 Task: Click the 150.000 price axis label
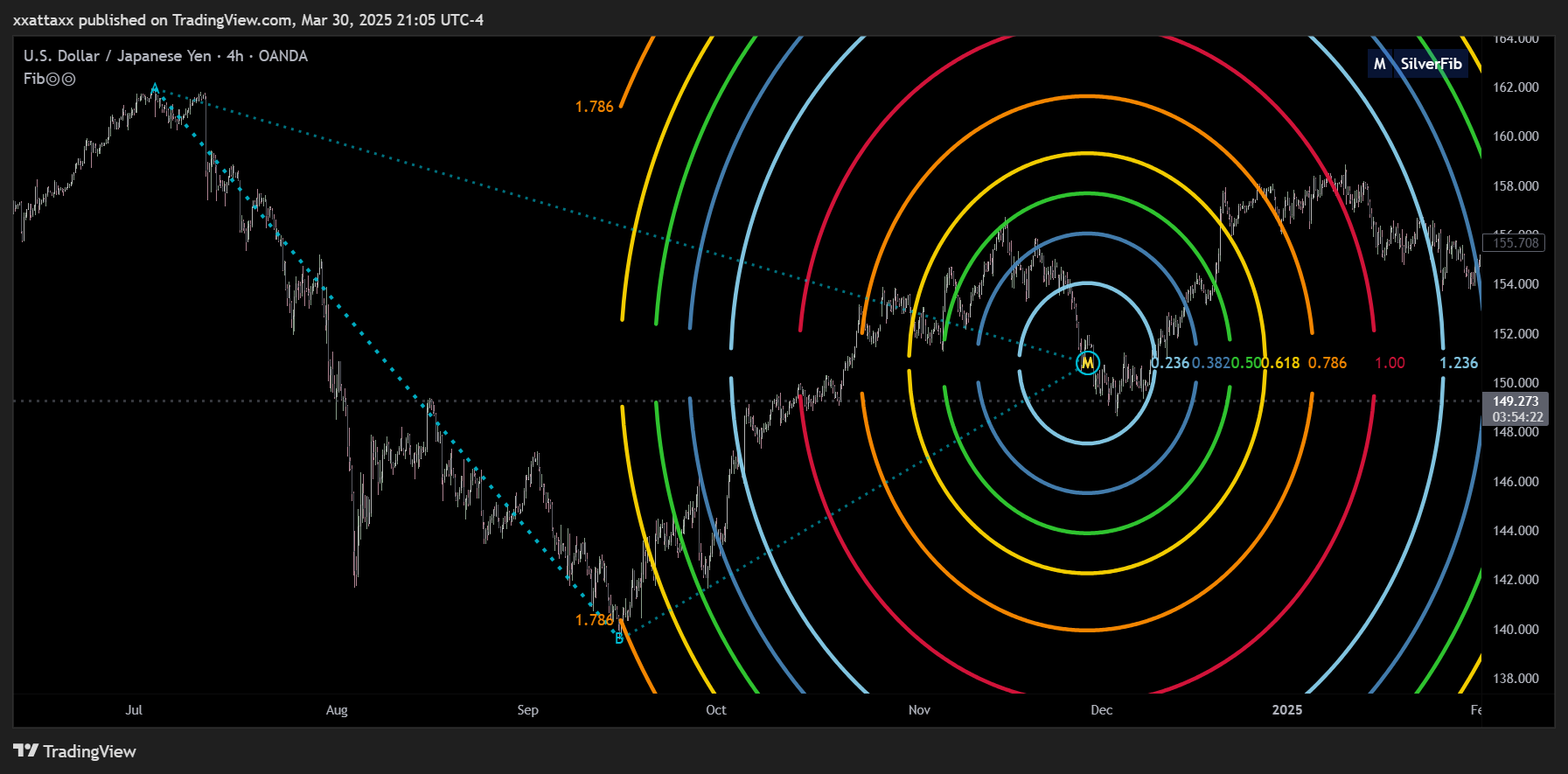(1516, 383)
